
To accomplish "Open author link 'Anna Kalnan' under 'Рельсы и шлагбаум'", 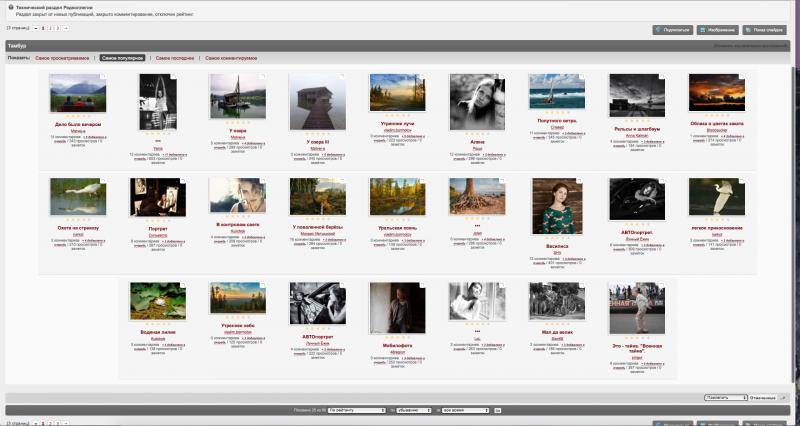I will click(x=637, y=136).
